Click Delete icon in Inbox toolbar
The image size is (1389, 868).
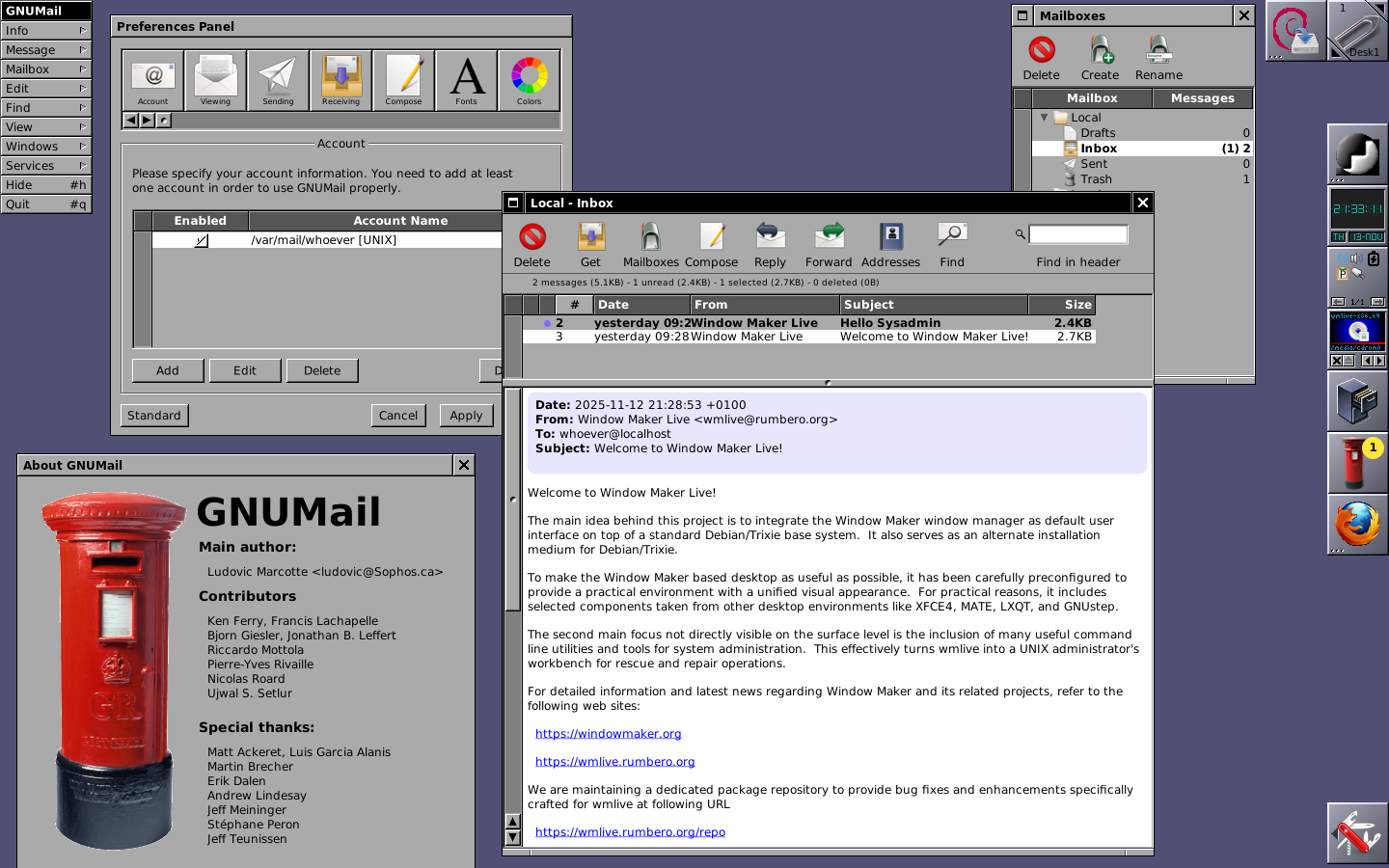pyautogui.click(x=532, y=237)
